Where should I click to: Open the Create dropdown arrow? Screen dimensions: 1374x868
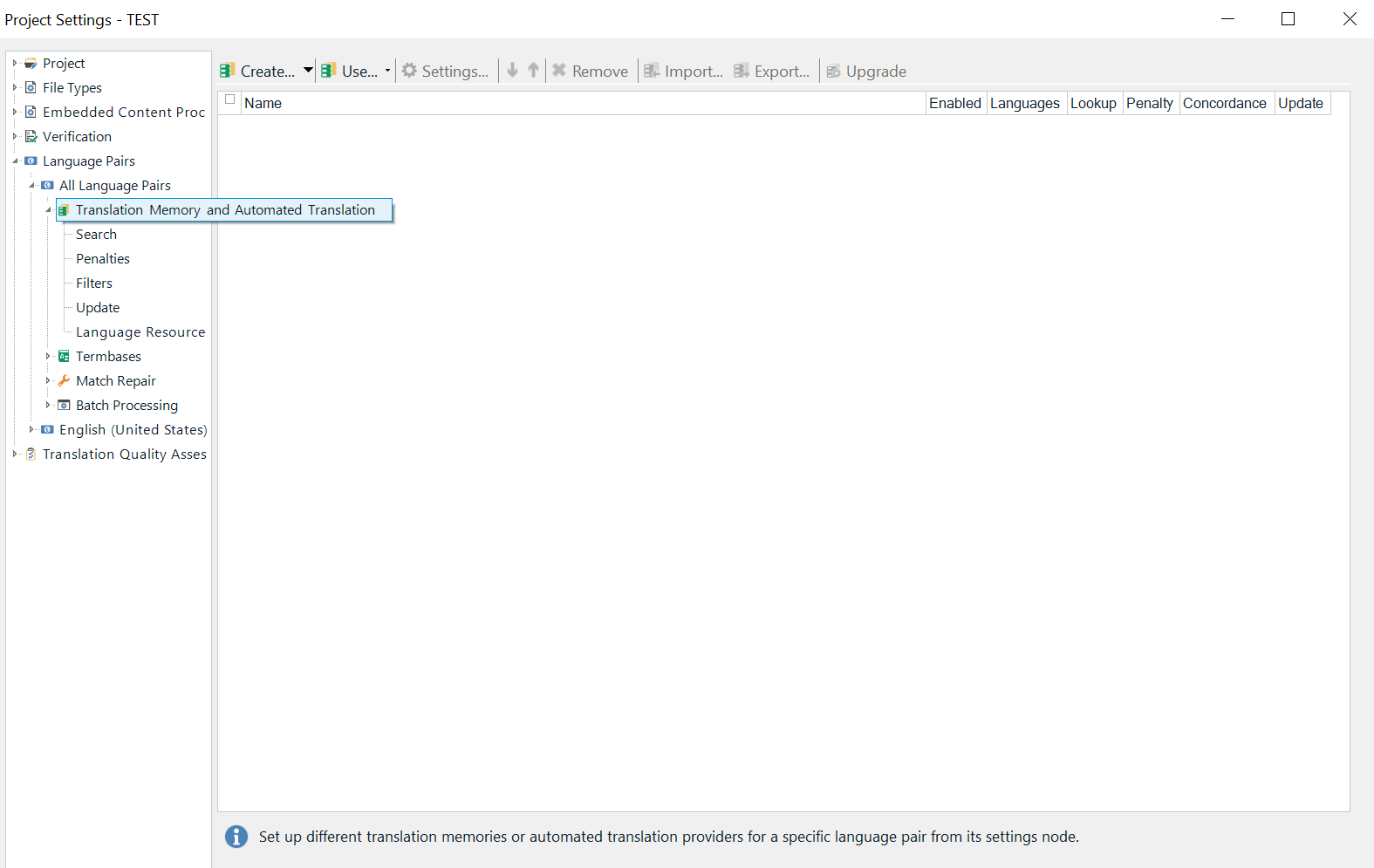pos(308,70)
